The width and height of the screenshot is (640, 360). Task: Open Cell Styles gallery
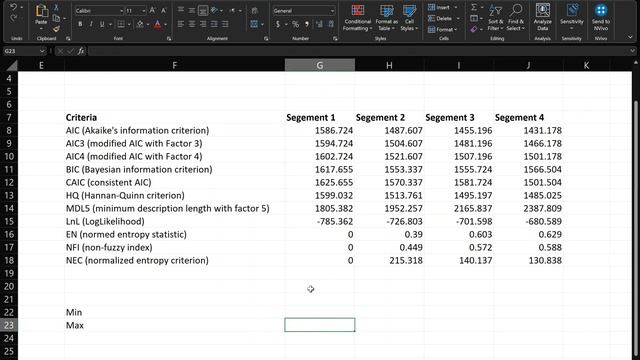click(409, 18)
